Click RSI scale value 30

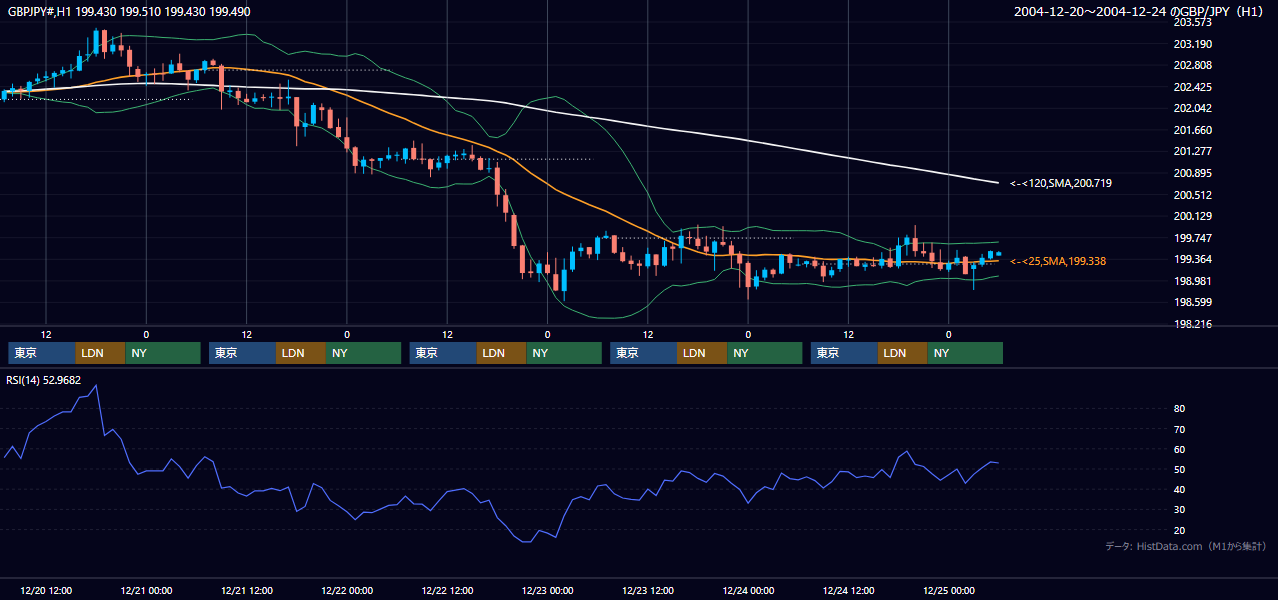(x=1179, y=510)
